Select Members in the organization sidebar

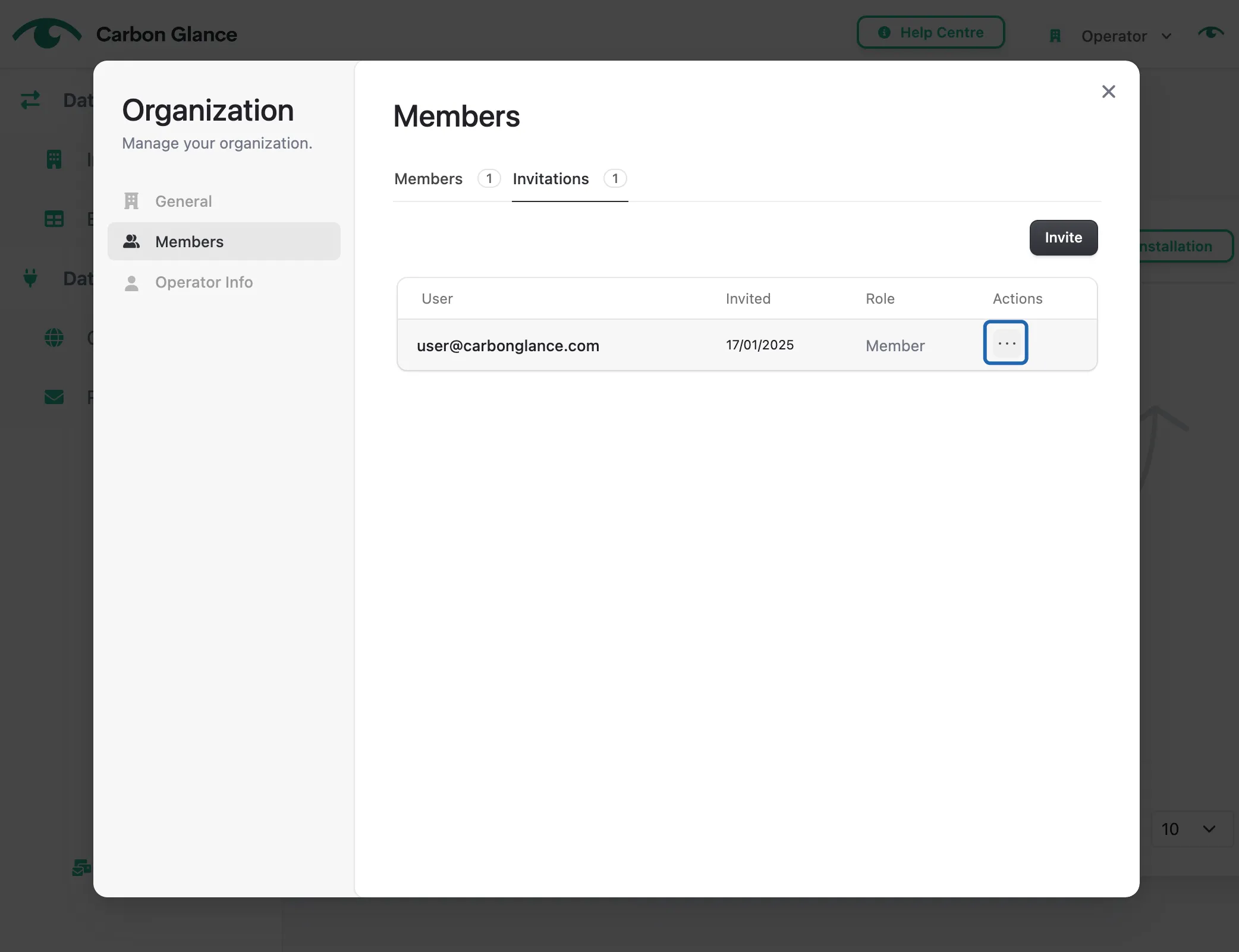tap(224, 242)
